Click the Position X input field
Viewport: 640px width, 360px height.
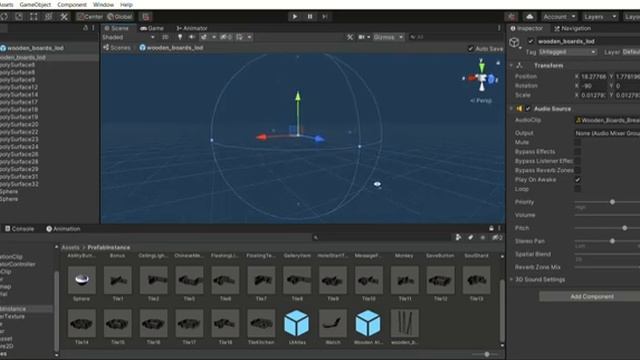[593, 76]
